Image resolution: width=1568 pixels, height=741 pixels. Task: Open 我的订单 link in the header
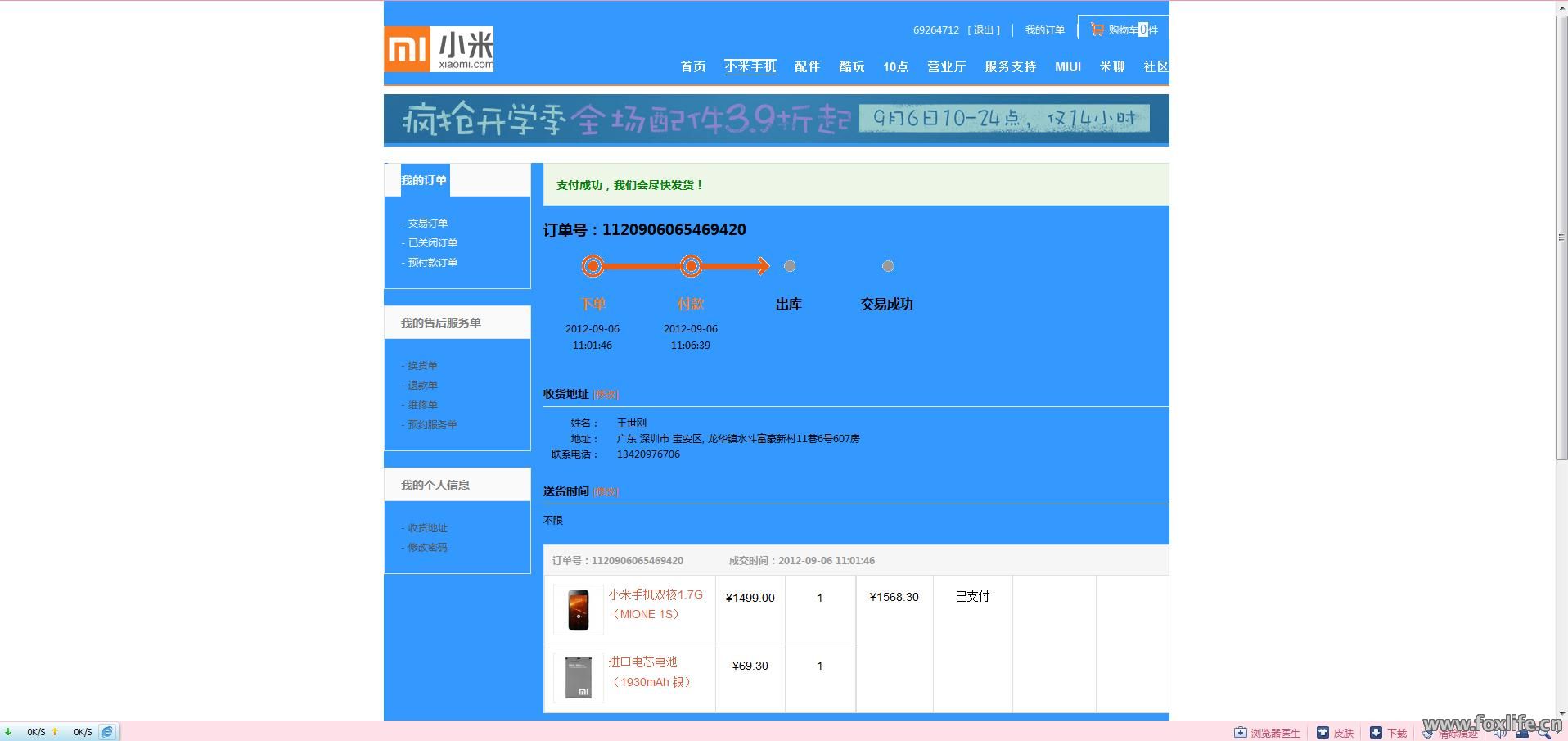coord(1044,30)
